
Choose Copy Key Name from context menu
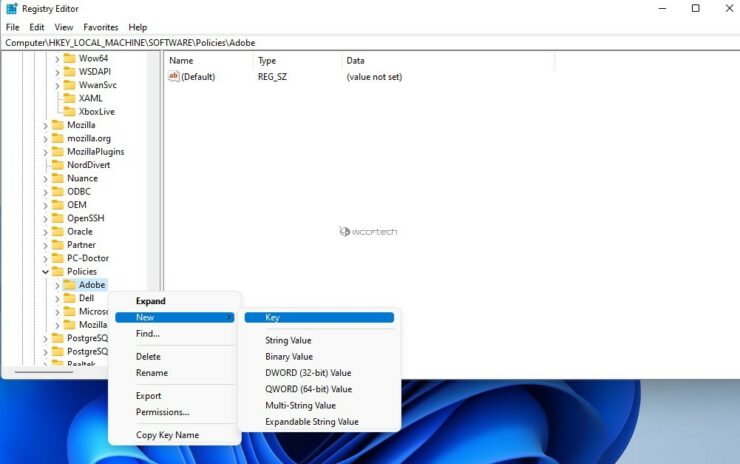tap(167, 435)
